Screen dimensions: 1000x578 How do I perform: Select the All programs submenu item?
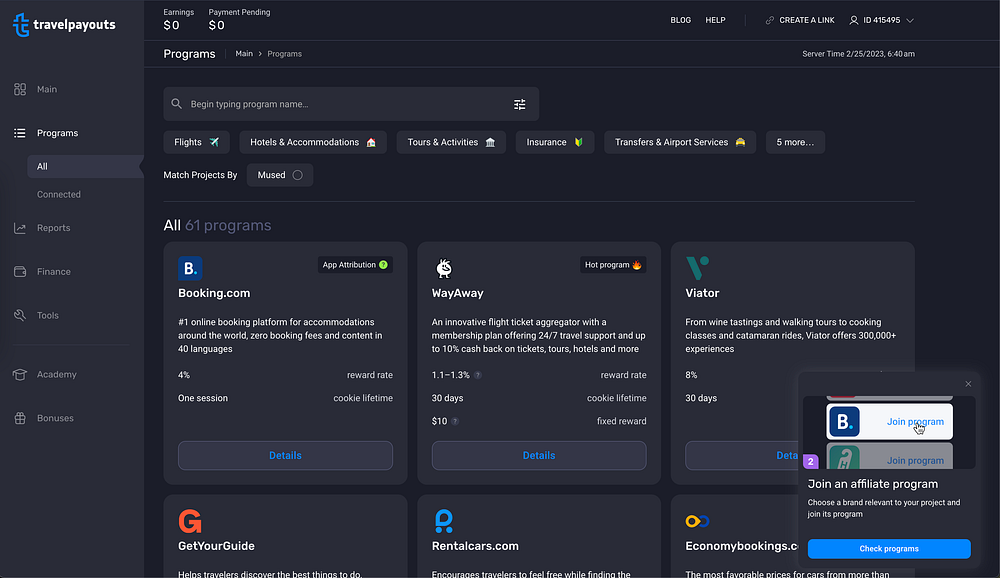(x=85, y=167)
